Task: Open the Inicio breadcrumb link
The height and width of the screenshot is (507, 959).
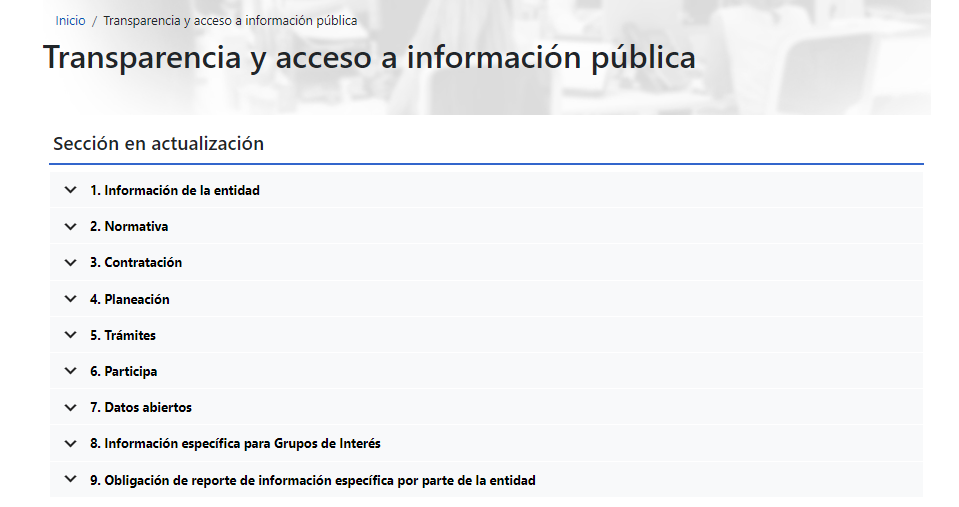Action: (70, 21)
